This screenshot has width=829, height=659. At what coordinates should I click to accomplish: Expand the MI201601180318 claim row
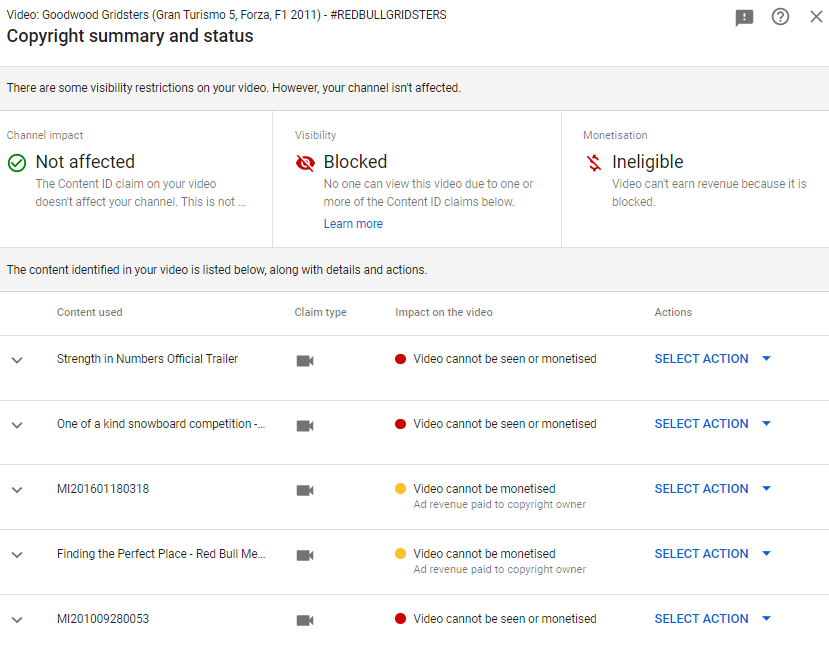tap(17, 490)
